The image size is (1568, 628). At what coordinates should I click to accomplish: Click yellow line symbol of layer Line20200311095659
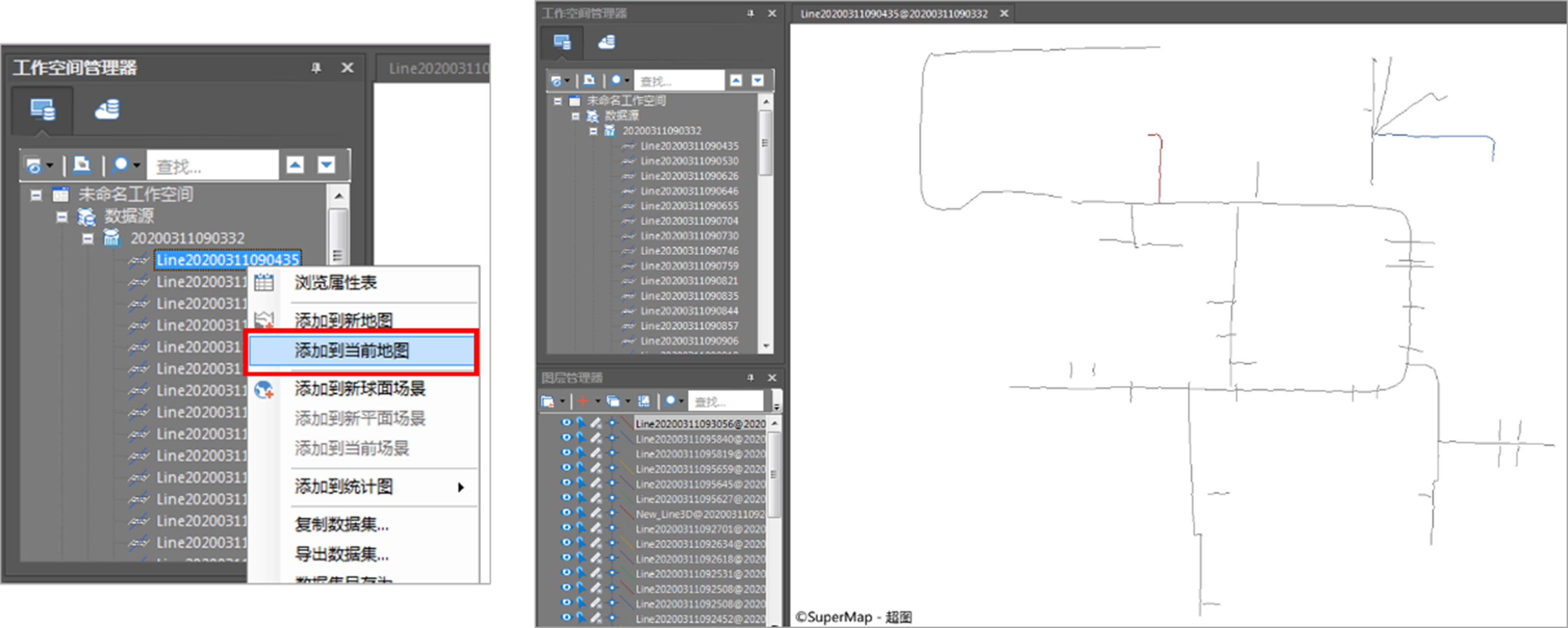627,468
